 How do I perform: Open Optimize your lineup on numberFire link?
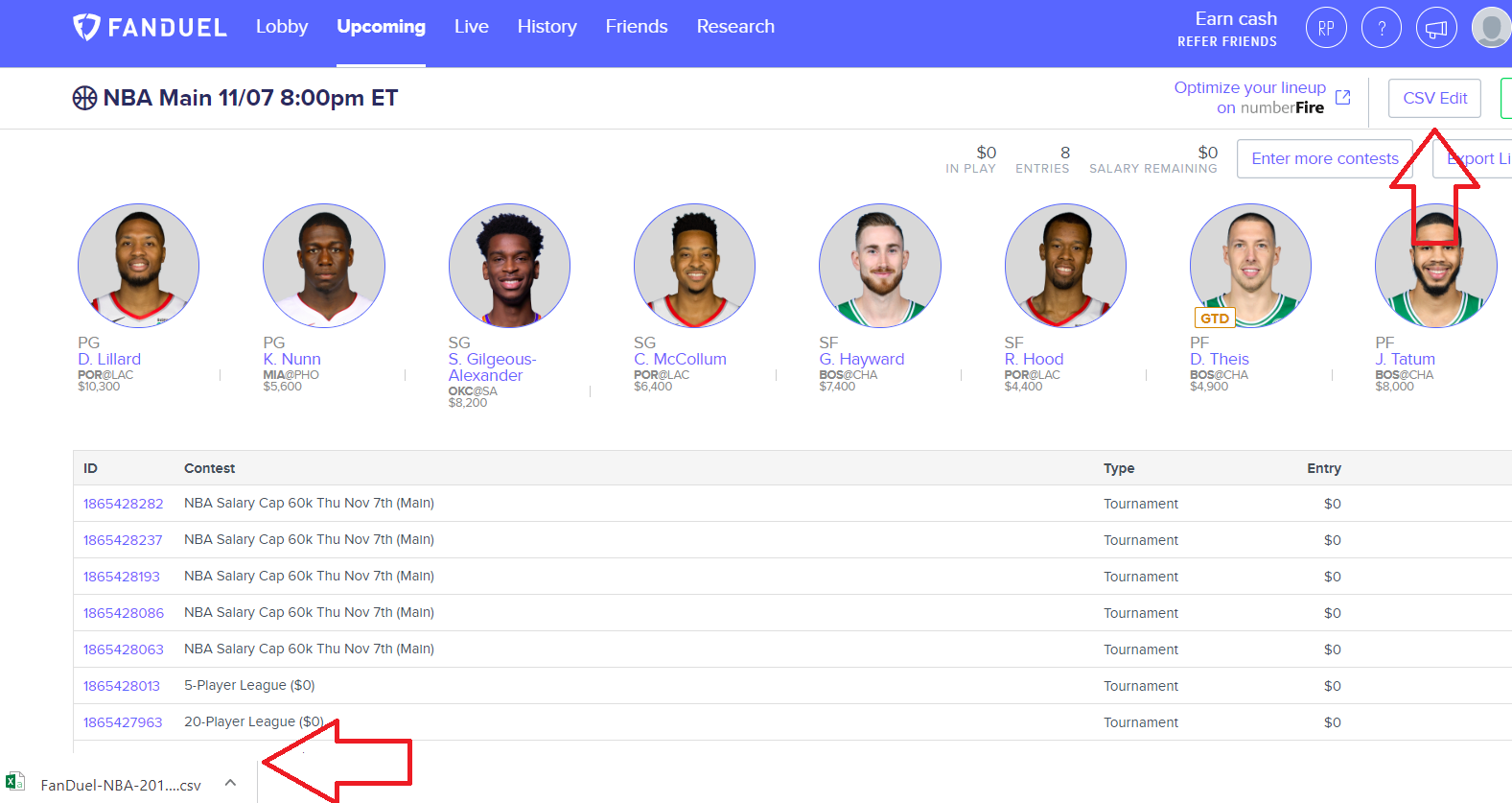click(1250, 97)
